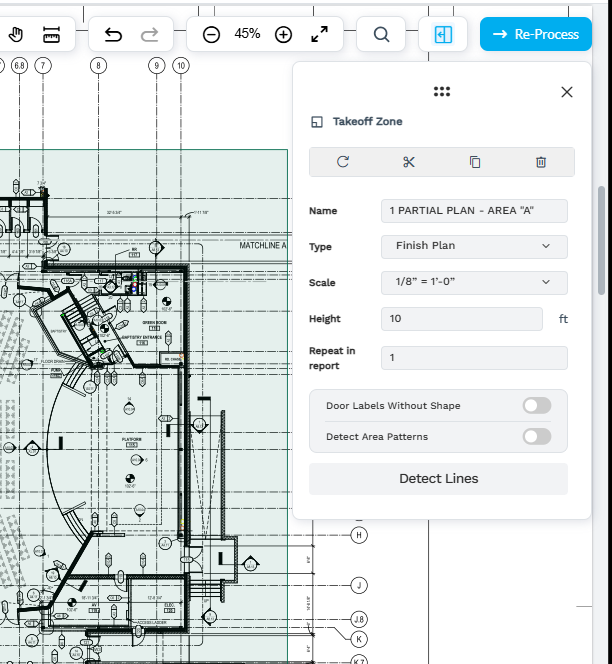Click the Re-Process button
The image size is (612, 664).
click(x=536, y=34)
